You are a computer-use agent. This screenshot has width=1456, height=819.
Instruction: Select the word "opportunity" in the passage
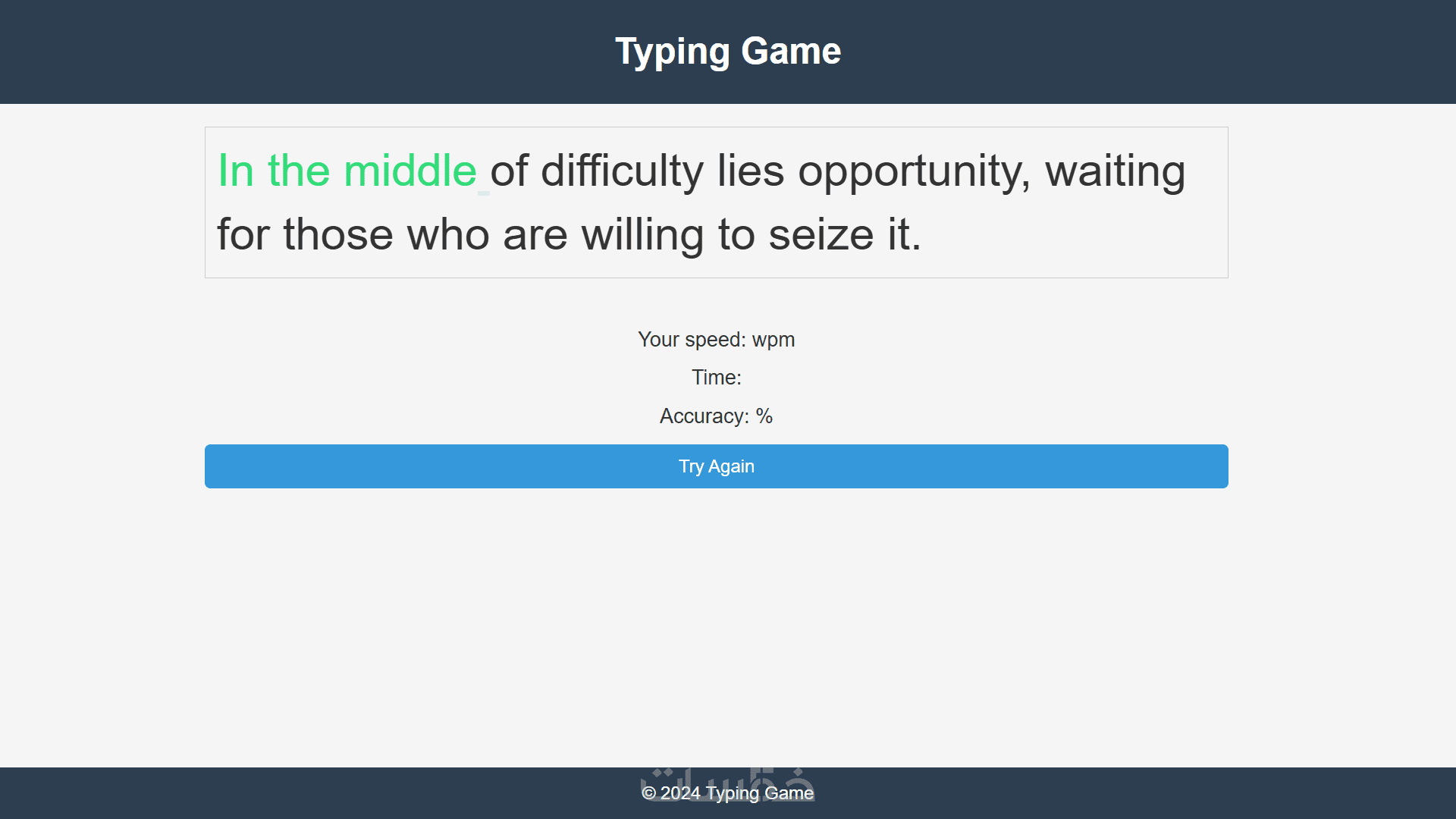pyautogui.click(x=913, y=171)
